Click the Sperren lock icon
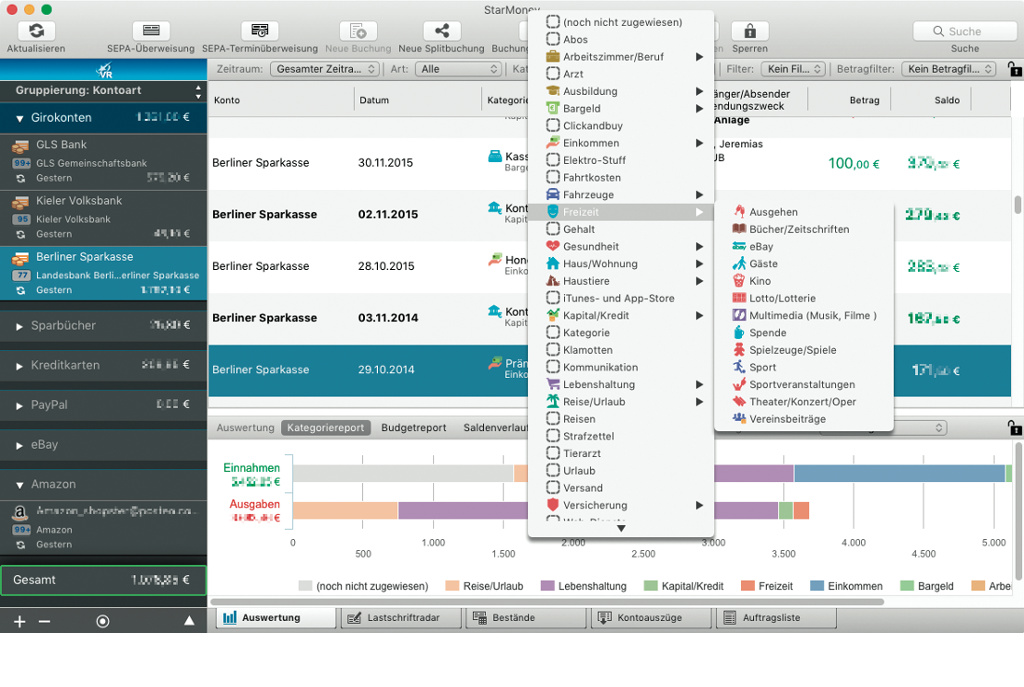Screen dimensions: 1024x687 click(750, 31)
